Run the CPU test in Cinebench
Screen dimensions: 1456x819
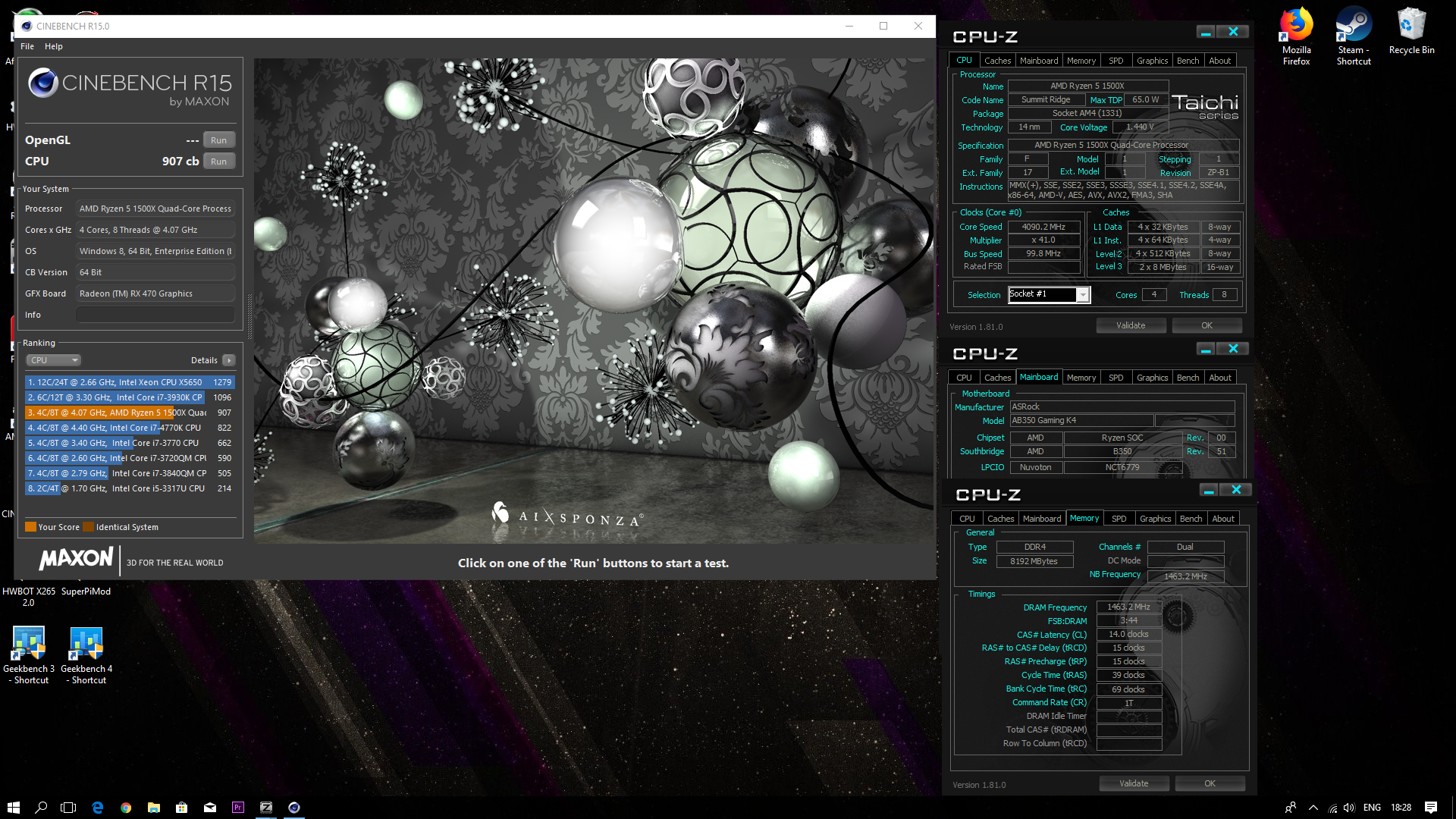coord(219,162)
